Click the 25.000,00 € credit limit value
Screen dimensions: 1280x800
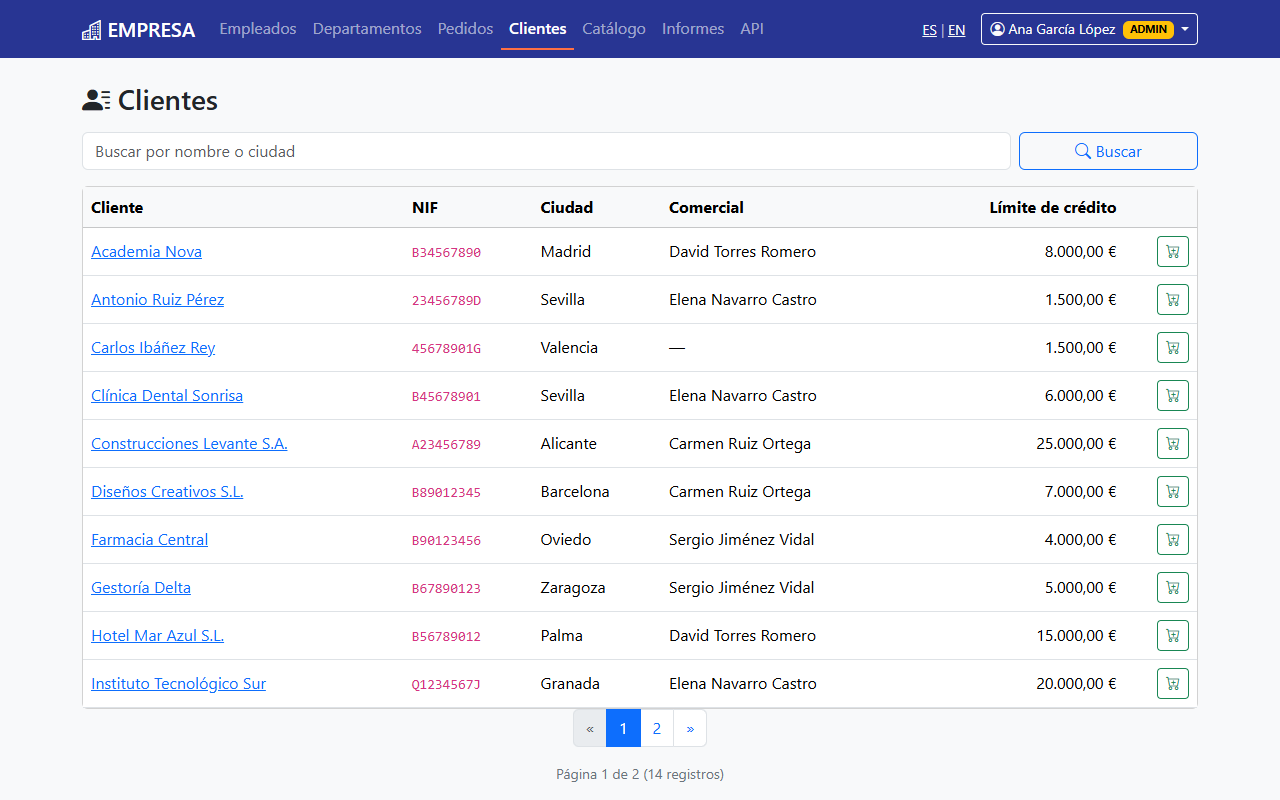(1077, 444)
